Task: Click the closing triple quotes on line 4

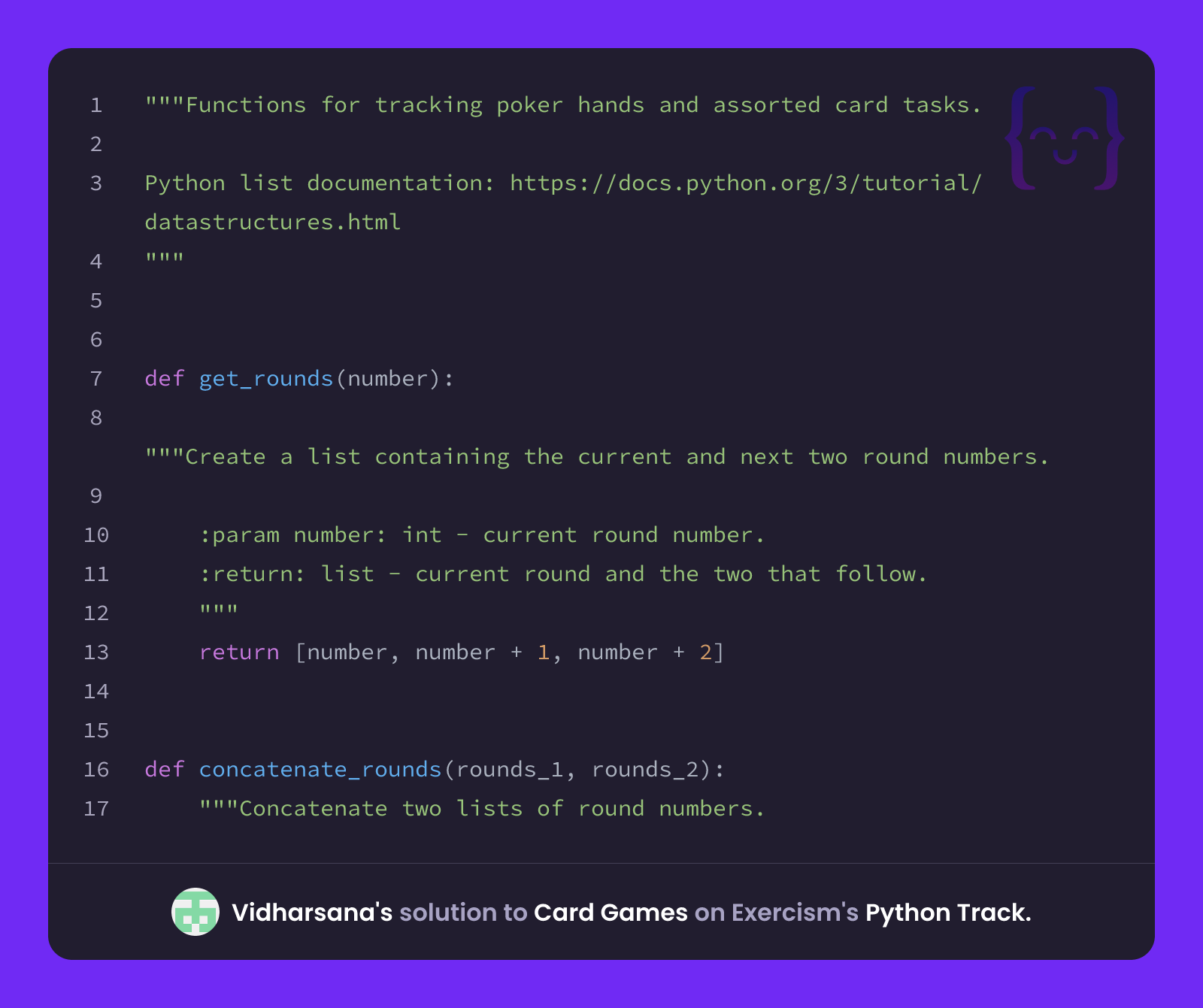Action: [165, 258]
